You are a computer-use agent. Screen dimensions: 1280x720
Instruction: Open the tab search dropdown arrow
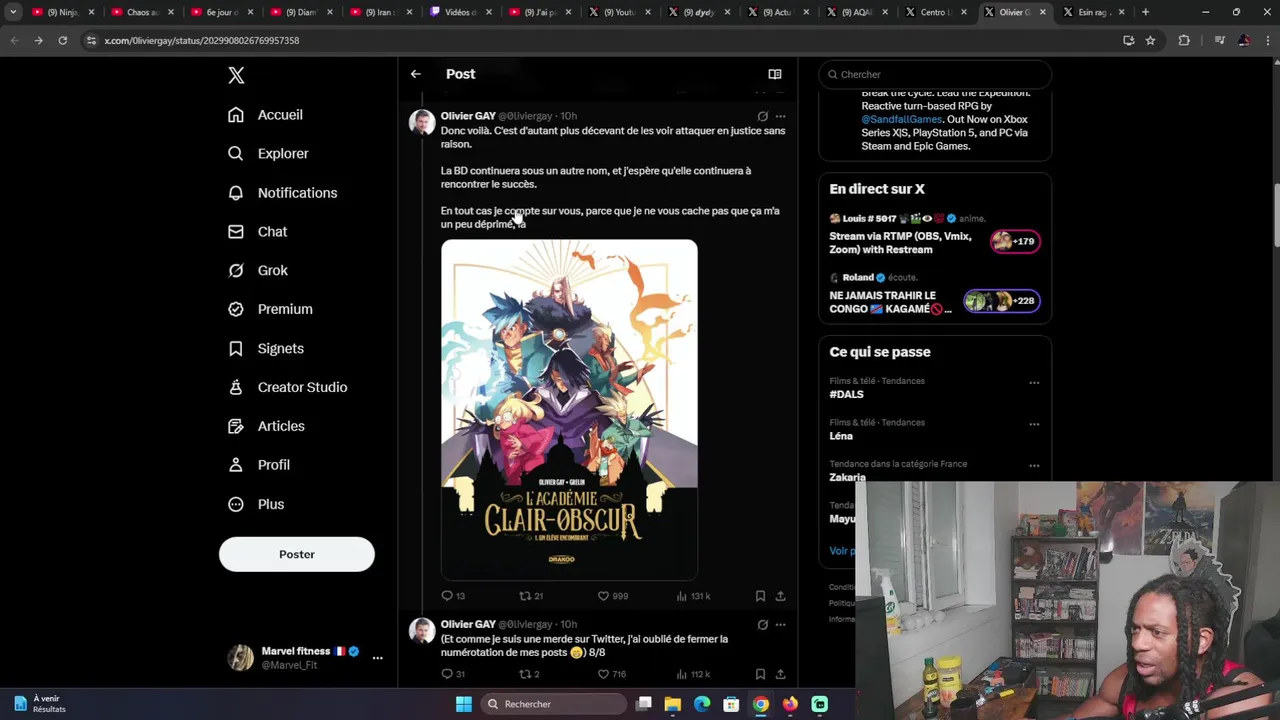[x=13, y=12]
